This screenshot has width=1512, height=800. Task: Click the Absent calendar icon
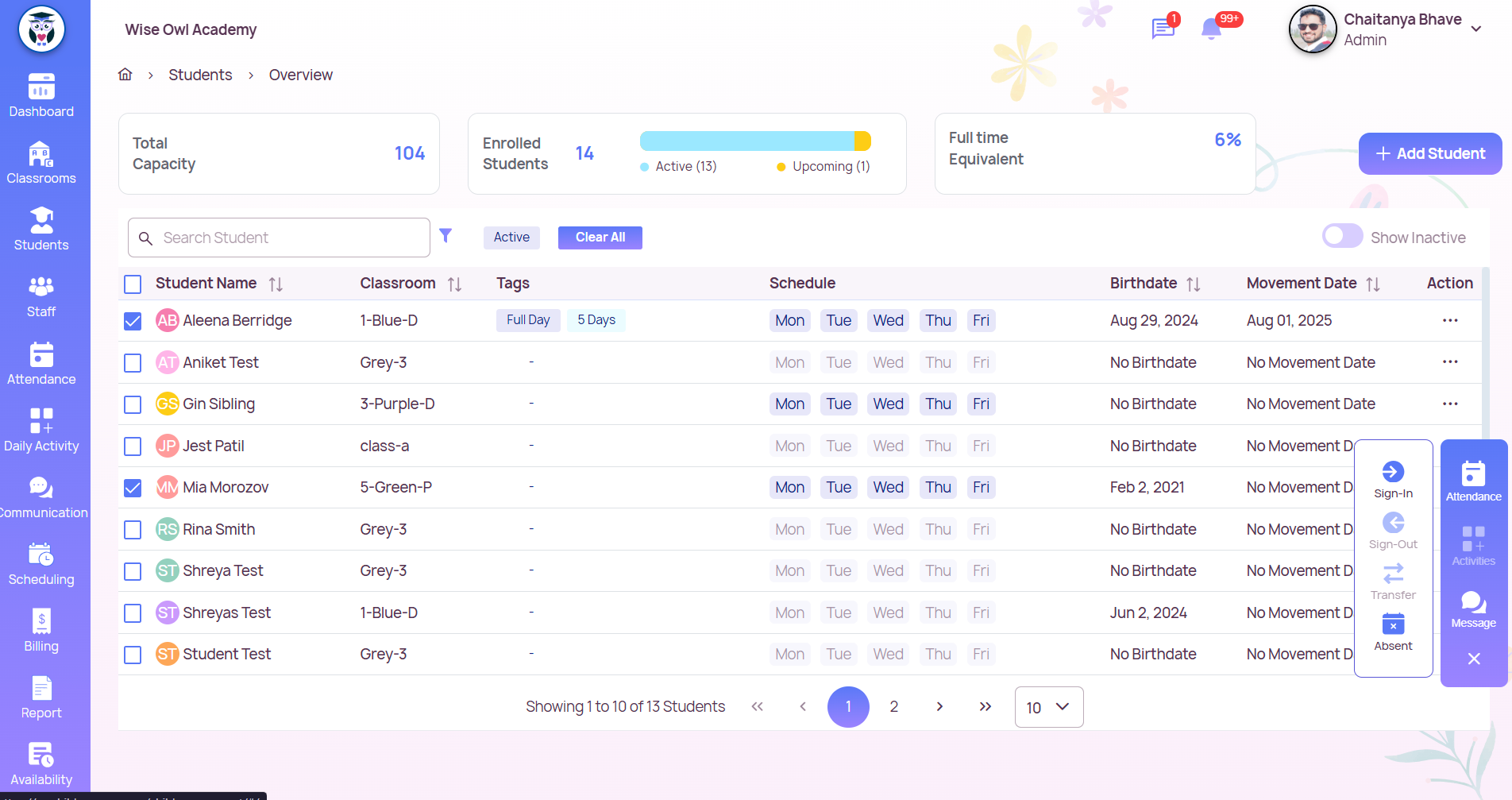coord(1393,624)
